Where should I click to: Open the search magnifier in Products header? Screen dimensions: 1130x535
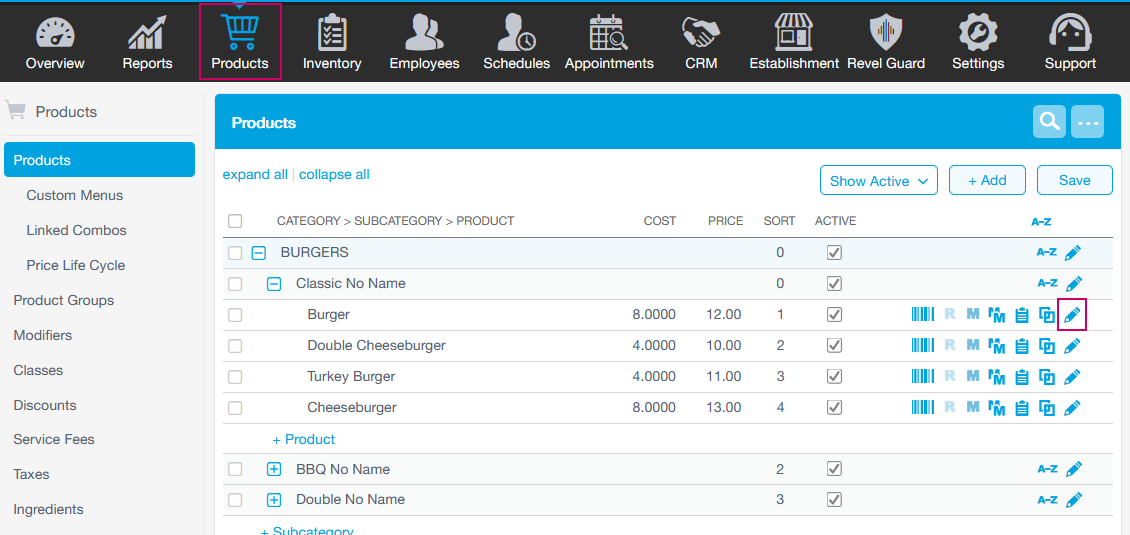coord(1049,122)
